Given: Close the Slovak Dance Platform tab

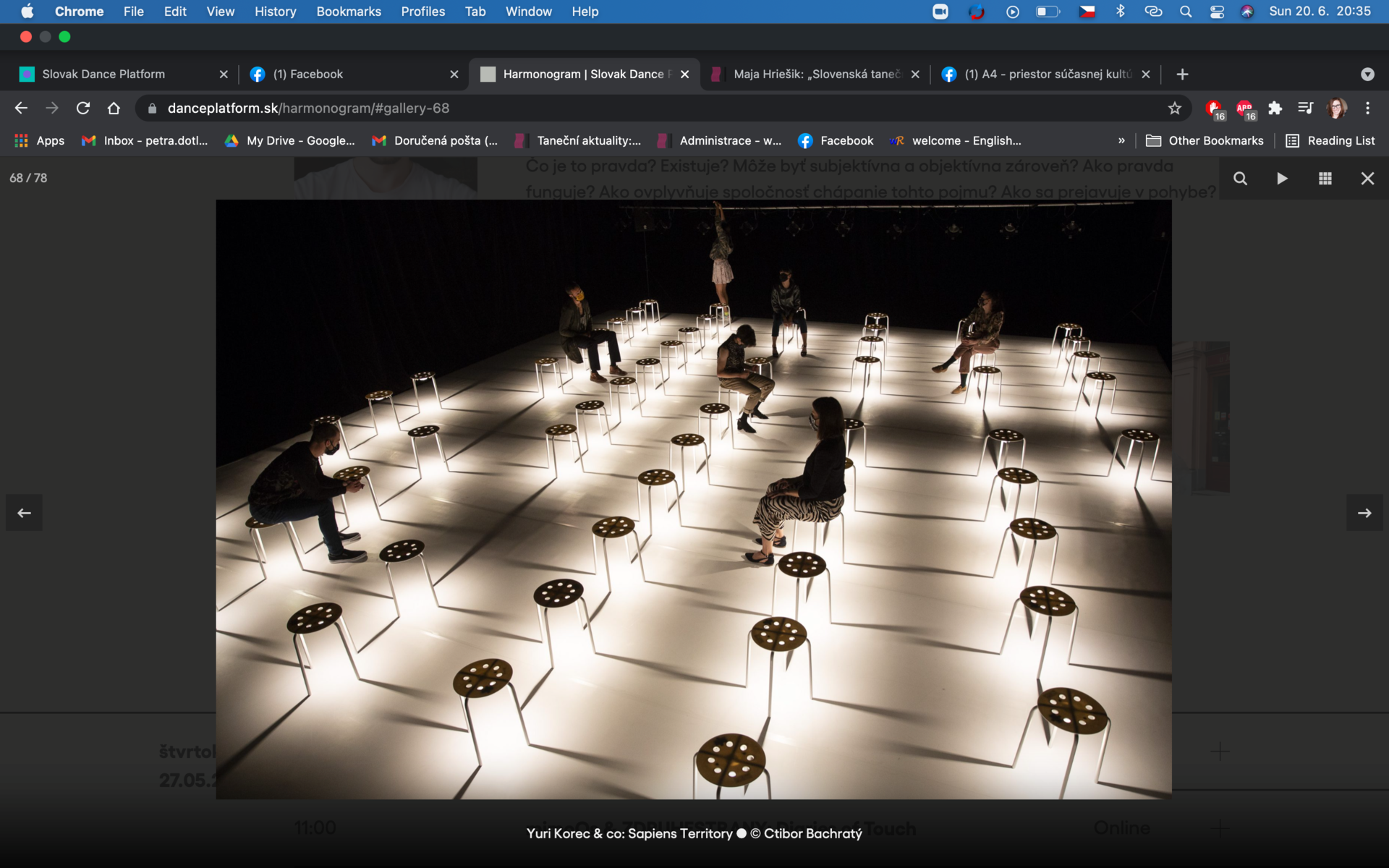Looking at the screenshot, I should point(224,74).
